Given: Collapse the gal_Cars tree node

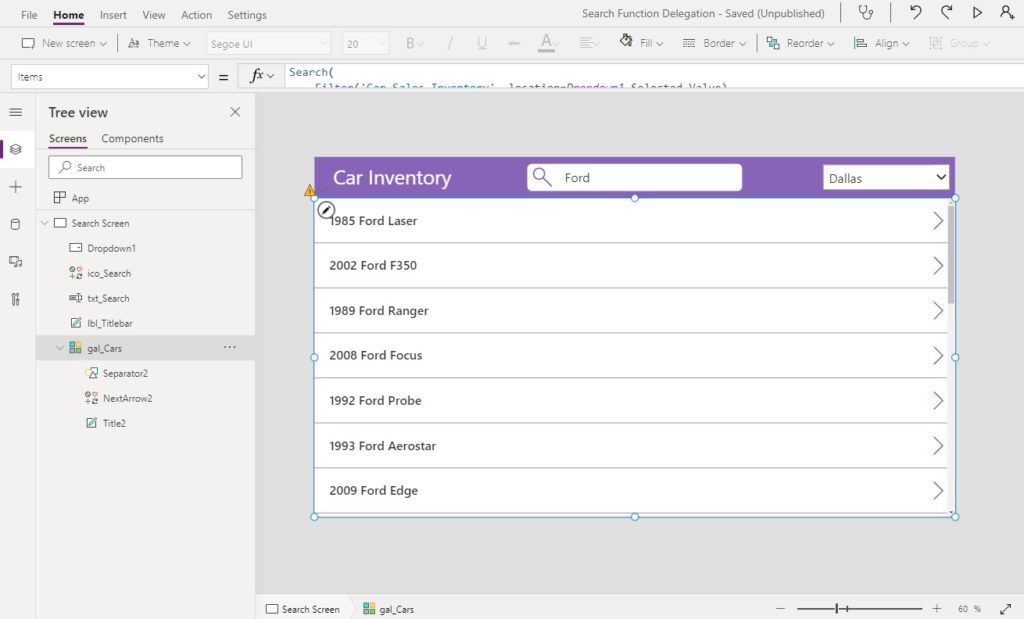Looking at the screenshot, I should 60,348.
